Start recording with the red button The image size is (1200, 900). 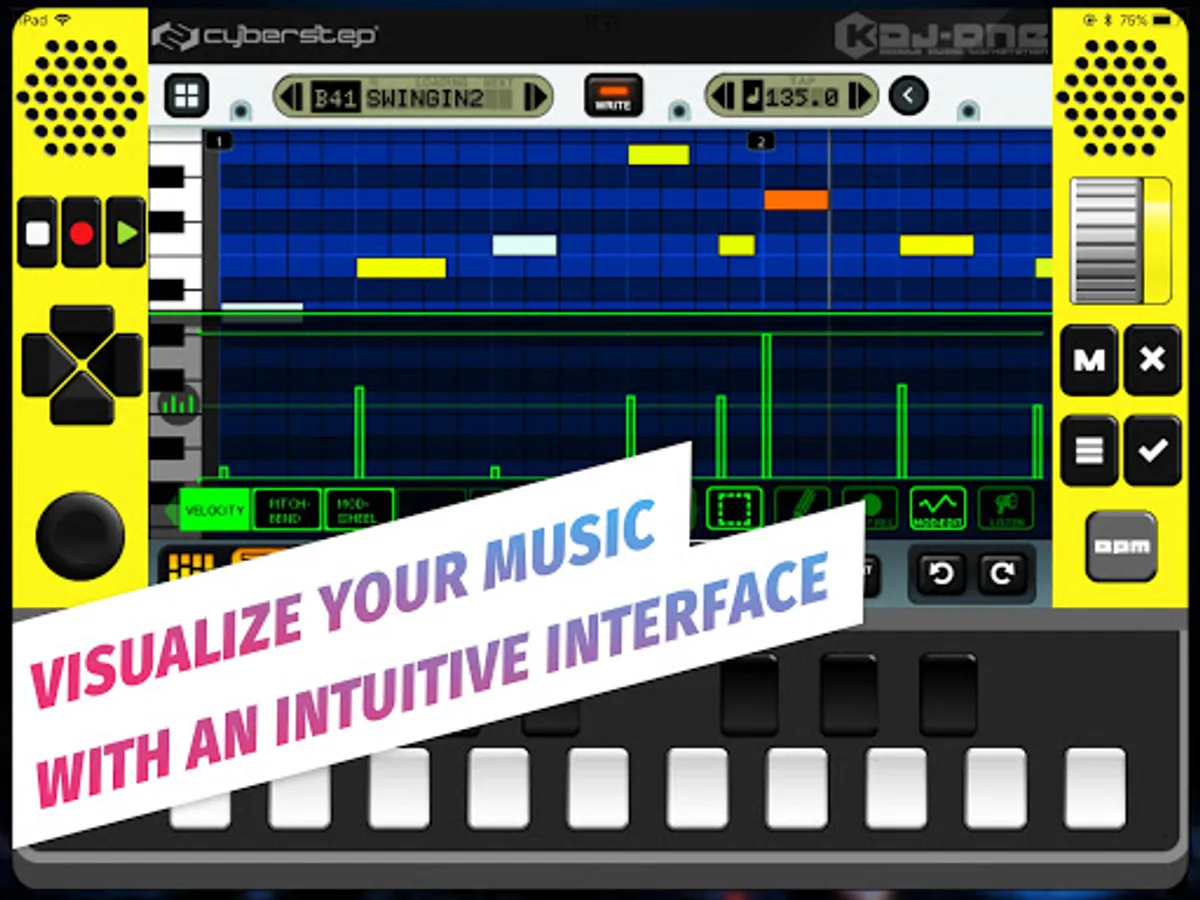tap(82, 233)
